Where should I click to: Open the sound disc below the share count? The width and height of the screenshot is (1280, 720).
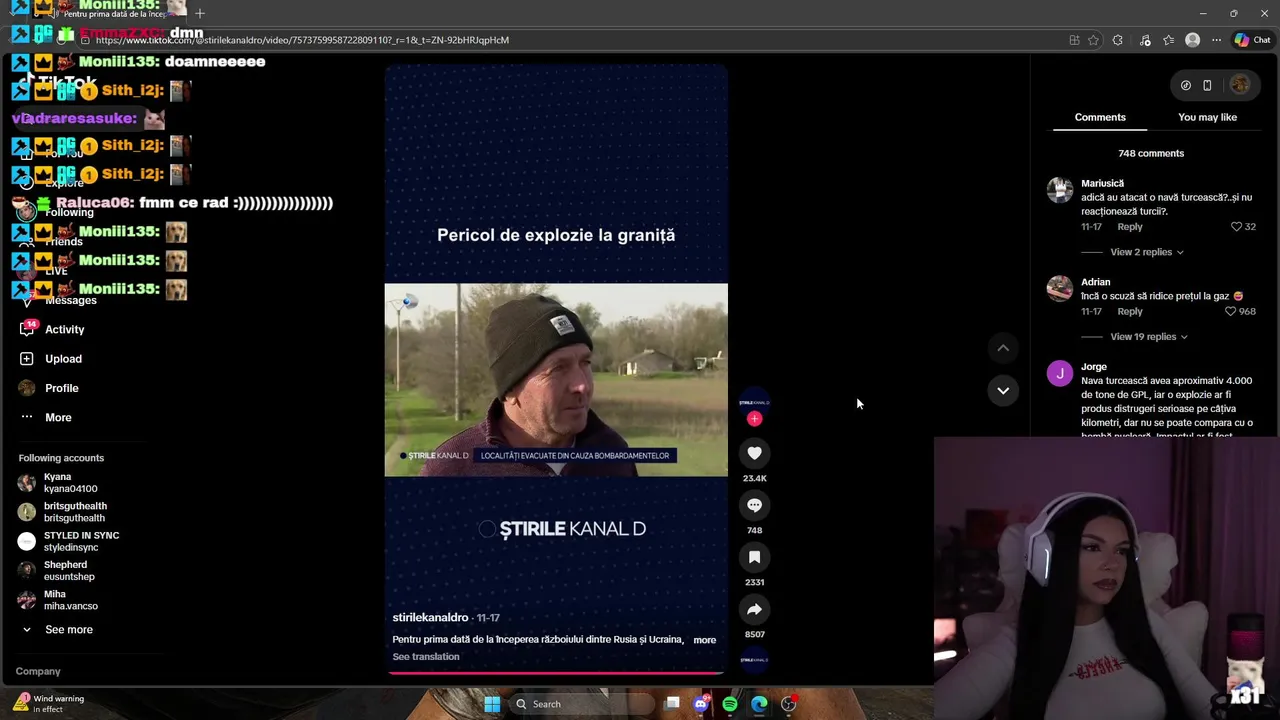(754, 659)
